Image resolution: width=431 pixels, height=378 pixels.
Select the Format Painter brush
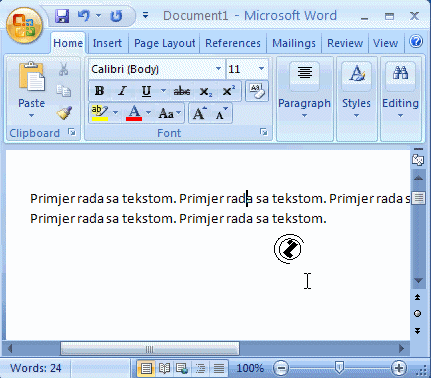pos(64,113)
